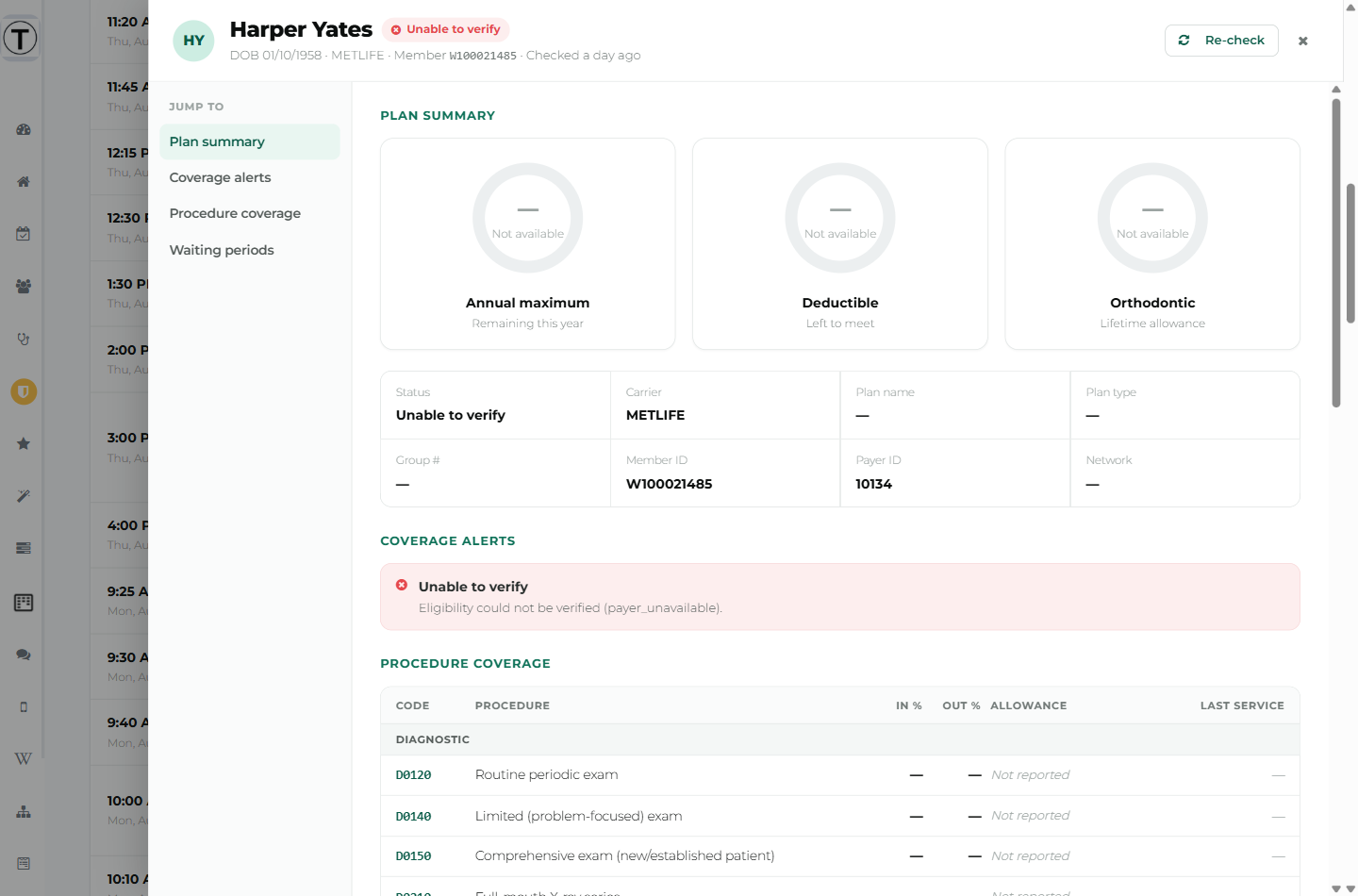Click the Member ID value W100021485 in table

[x=670, y=484]
